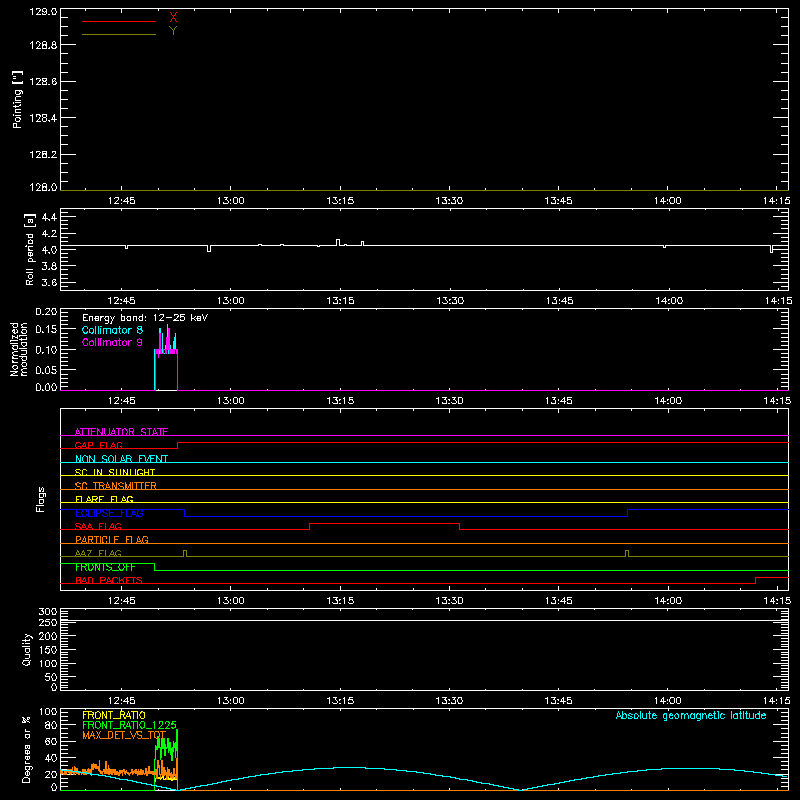
Task: Click the PARTICLE_FLAG label
Action: coord(112,540)
